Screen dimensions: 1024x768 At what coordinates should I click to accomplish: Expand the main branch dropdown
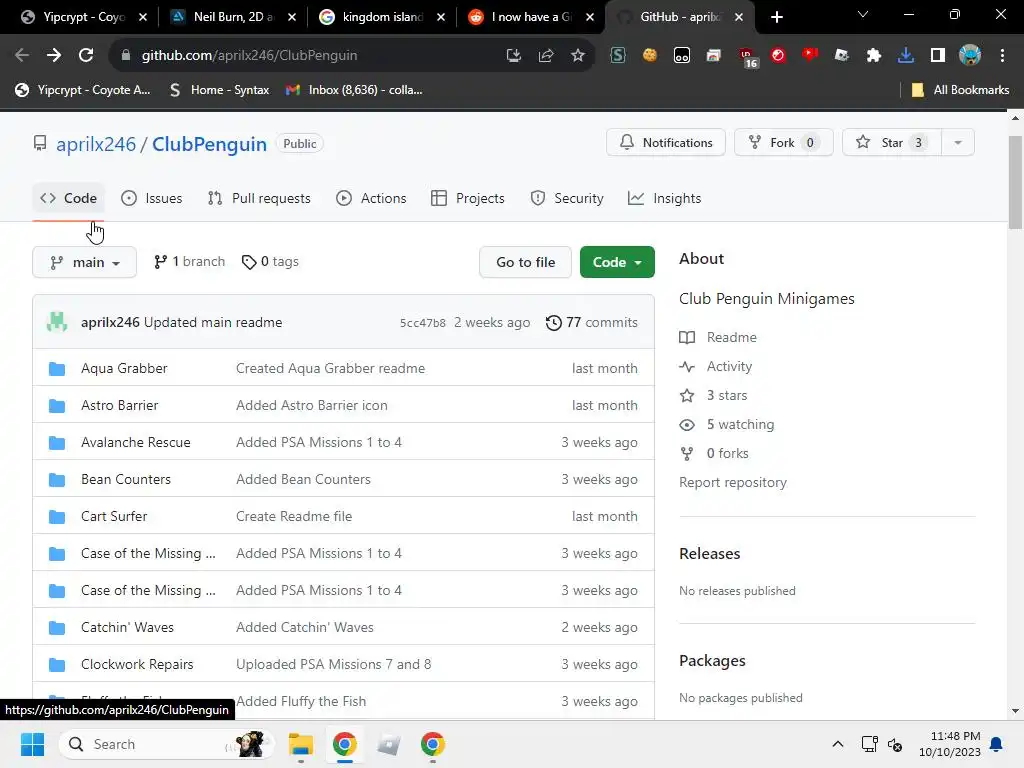tap(84, 262)
